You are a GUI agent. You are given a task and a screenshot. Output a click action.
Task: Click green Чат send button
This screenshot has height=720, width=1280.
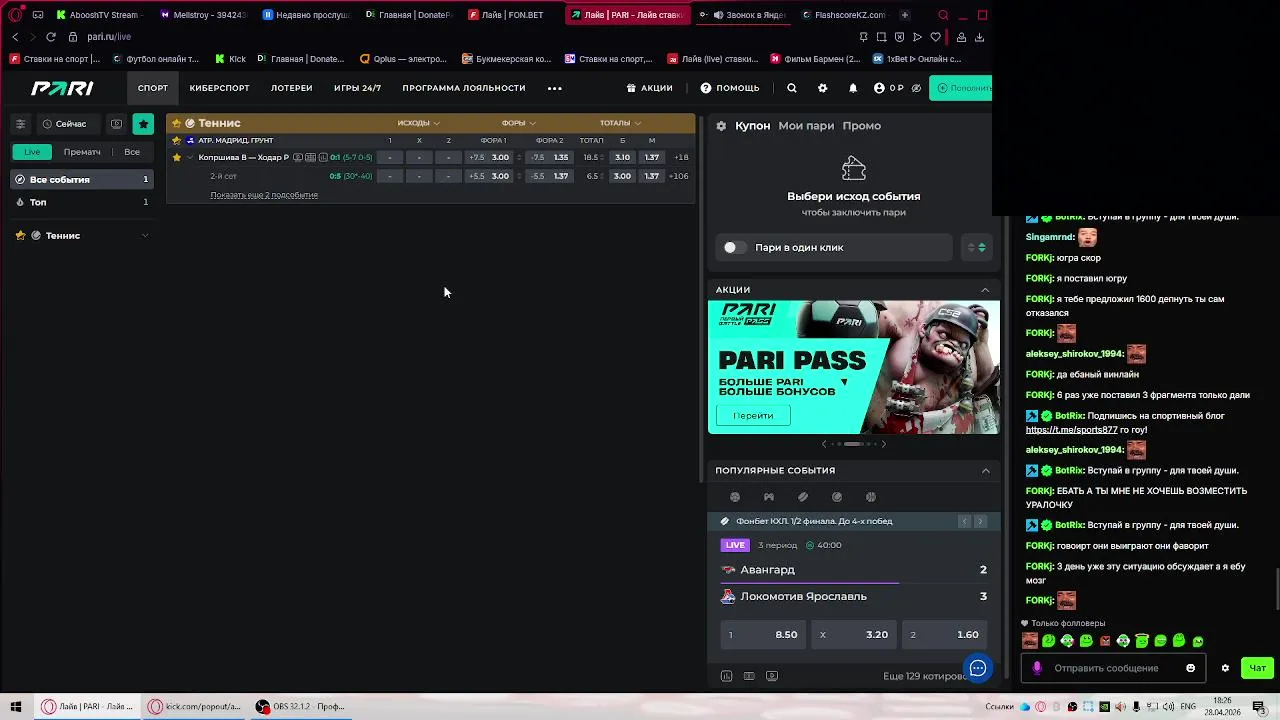pyautogui.click(x=1257, y=668)
